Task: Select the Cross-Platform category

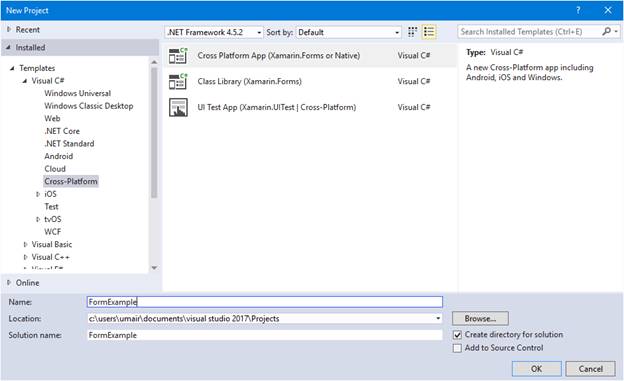Action: 71,182
